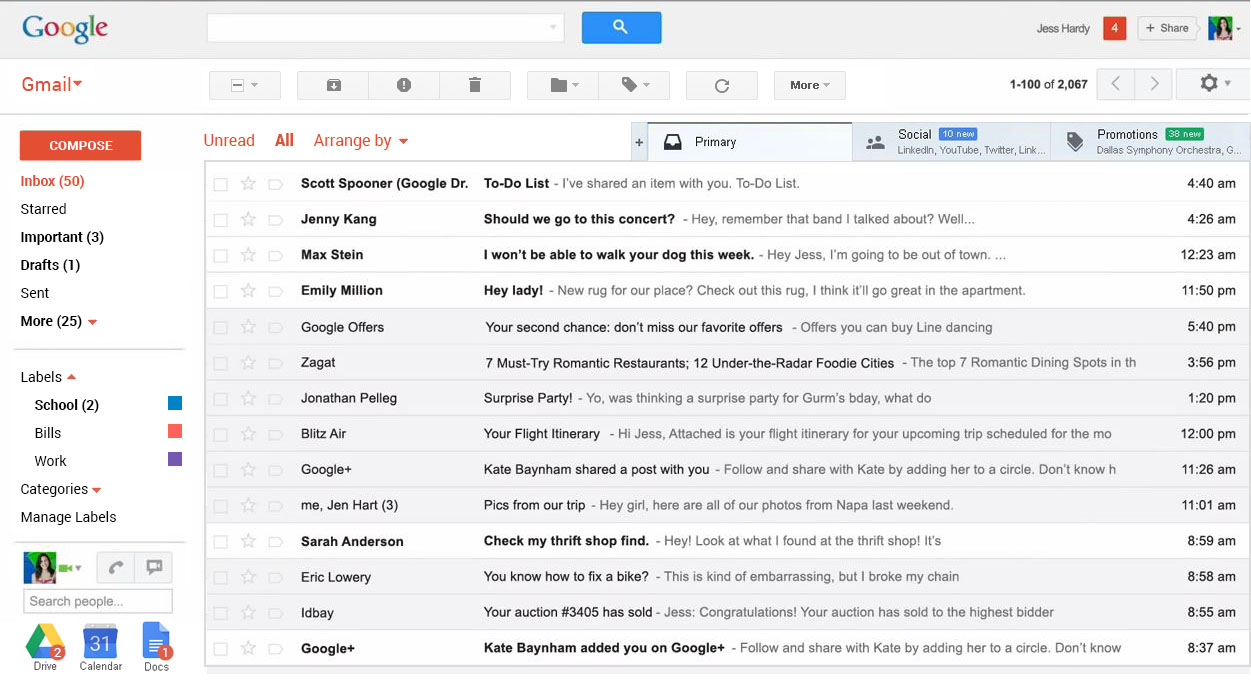Click the blue search magnifier button
Image resolution: width=1251 pixels, height=683 pixels.
click(621, 28)
